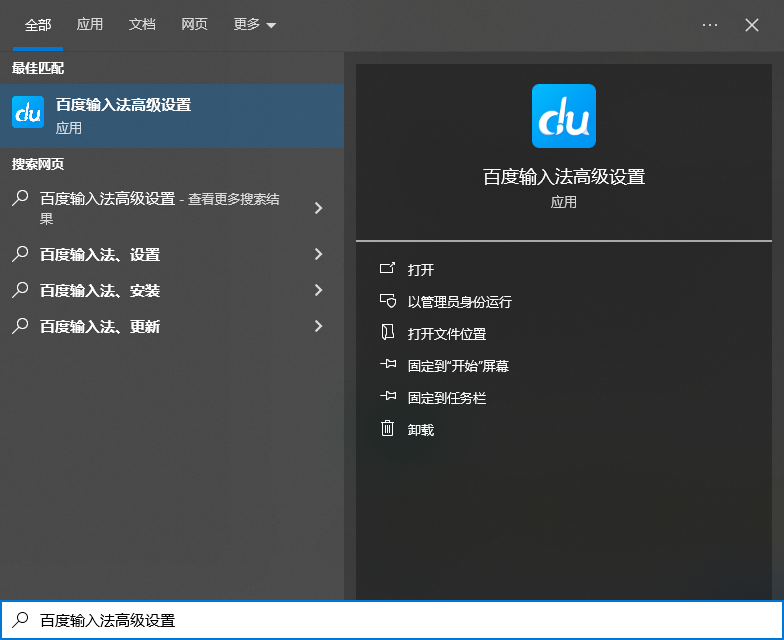Click the pin icon for 固定到"开始"屏幕
The image size is (784, 640).
click(x=388, y=364)
